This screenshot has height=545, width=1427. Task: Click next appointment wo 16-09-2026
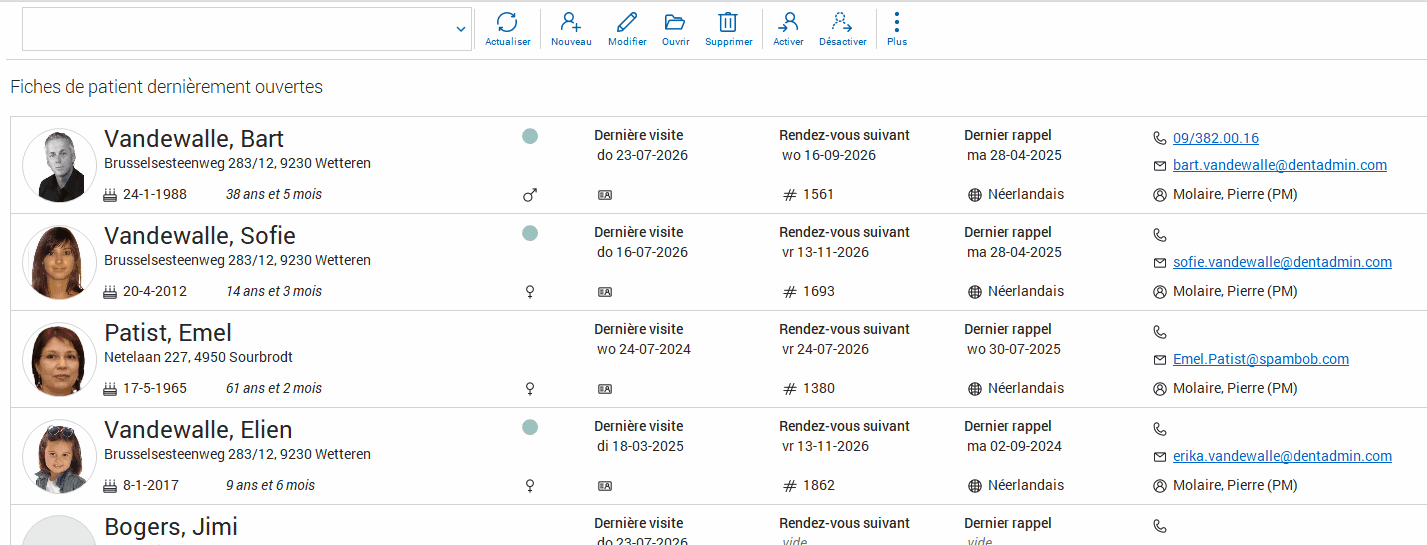click(x=829, y=155)
